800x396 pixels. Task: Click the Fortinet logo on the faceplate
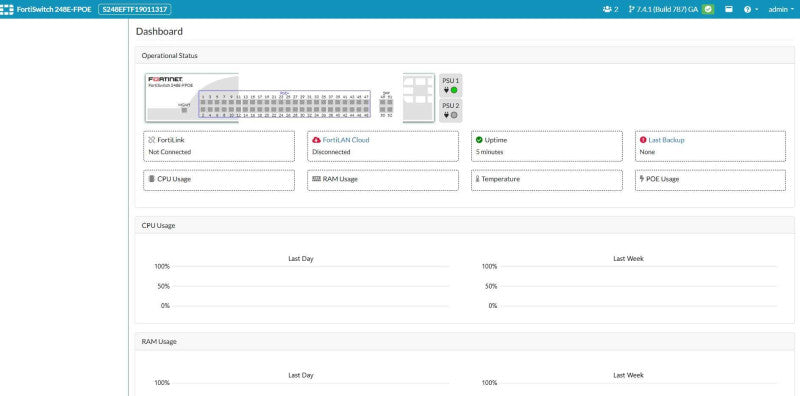pos(165,79)
